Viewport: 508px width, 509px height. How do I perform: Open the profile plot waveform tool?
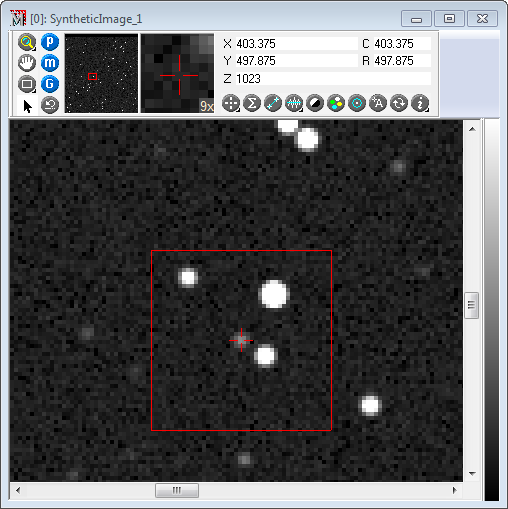click(294, 103)
